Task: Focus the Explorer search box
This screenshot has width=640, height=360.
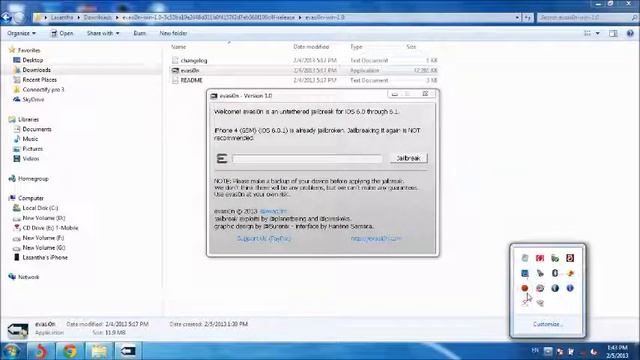Action: point(587,18)
